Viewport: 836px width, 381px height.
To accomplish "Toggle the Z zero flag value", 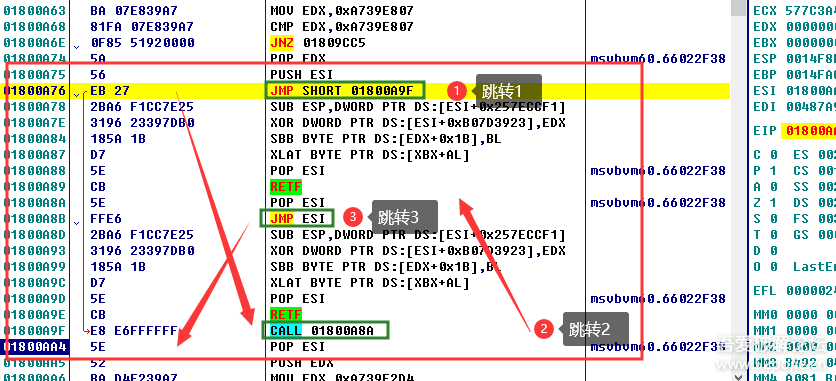I will pyautogui.click(x=774, y=202).
